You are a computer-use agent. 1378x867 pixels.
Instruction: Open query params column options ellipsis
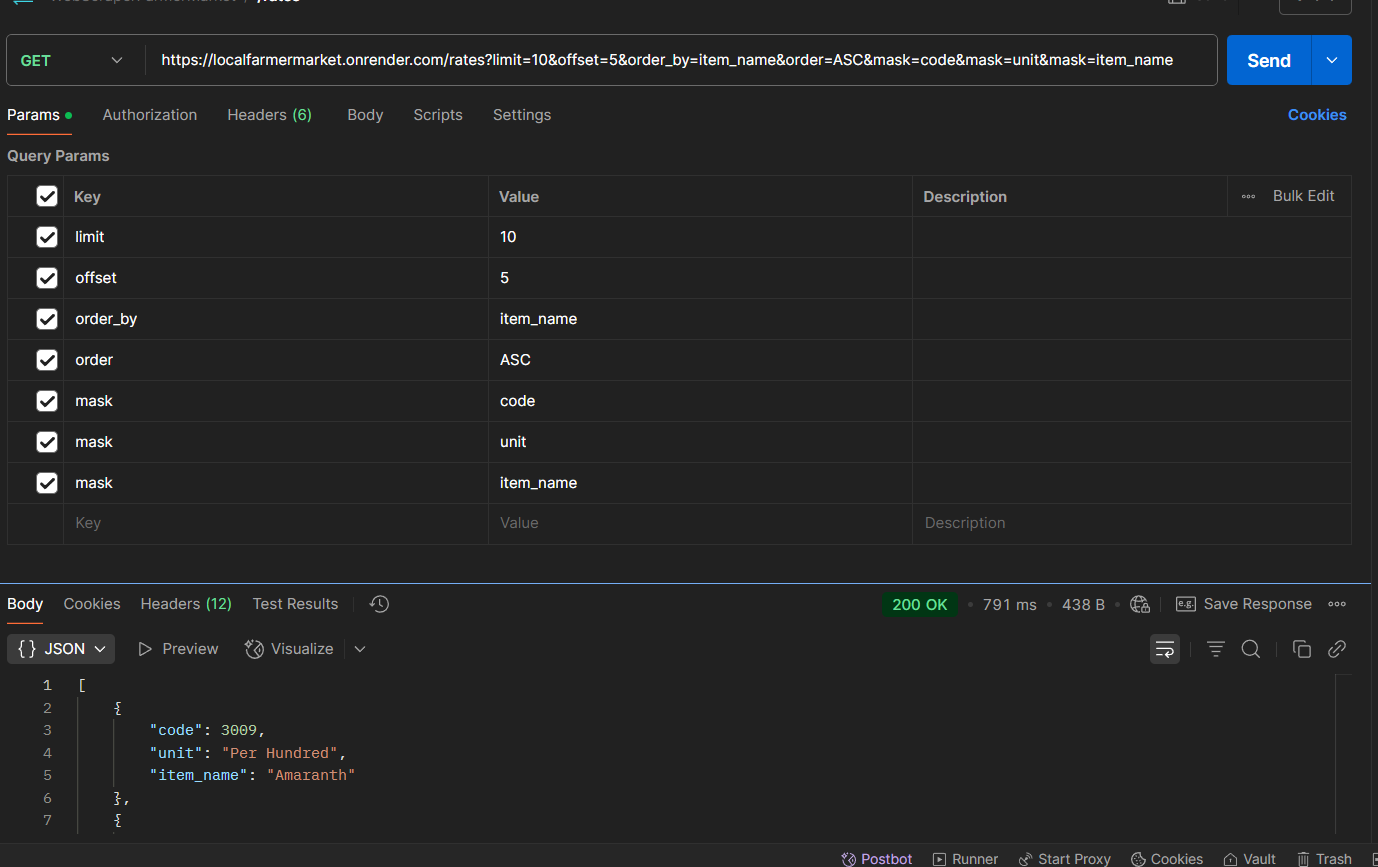[1248, 196]
